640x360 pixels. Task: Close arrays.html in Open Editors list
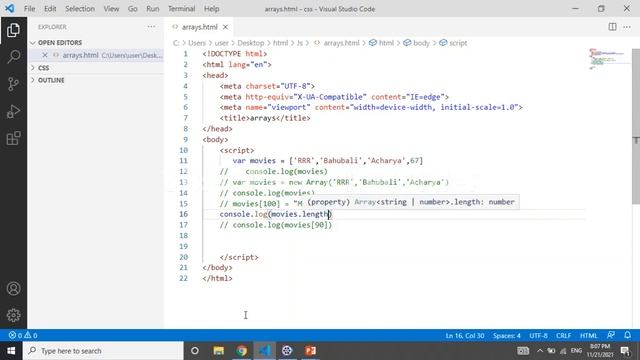point(45,55)
